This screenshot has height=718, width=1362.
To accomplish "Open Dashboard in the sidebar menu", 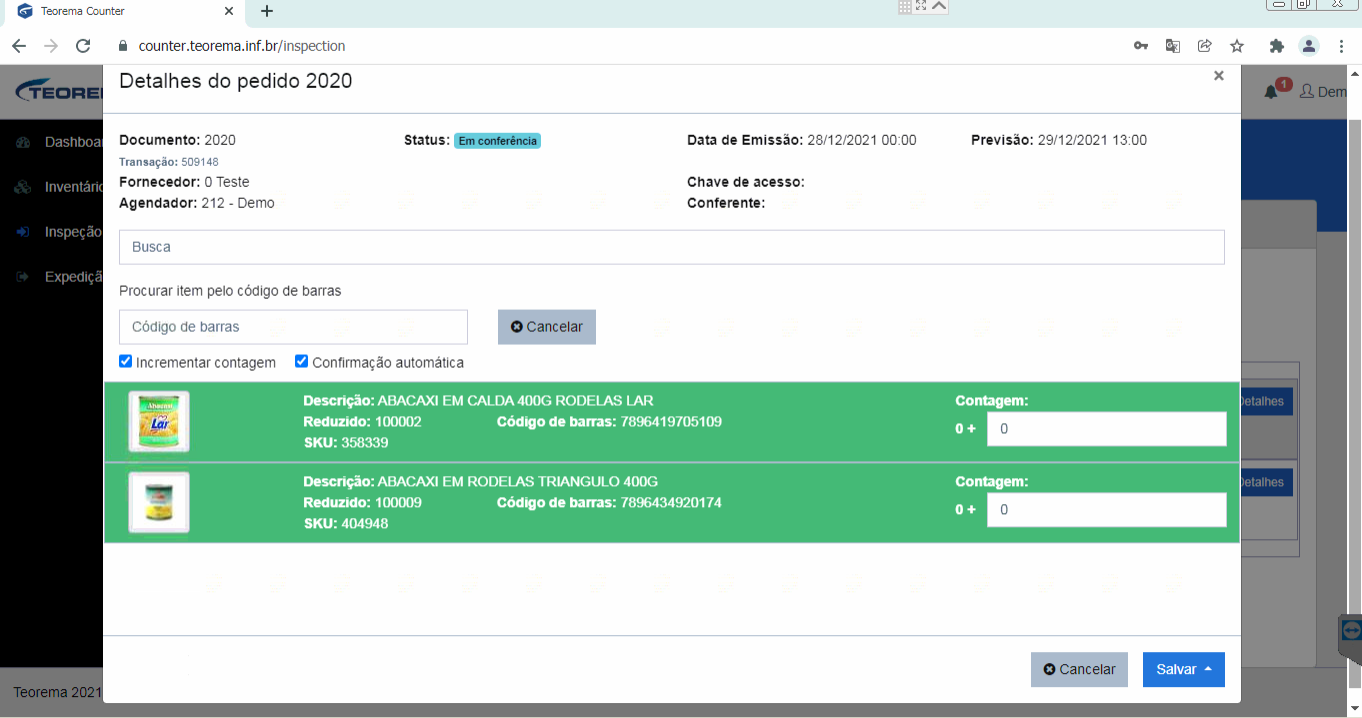I will [74, 142].
